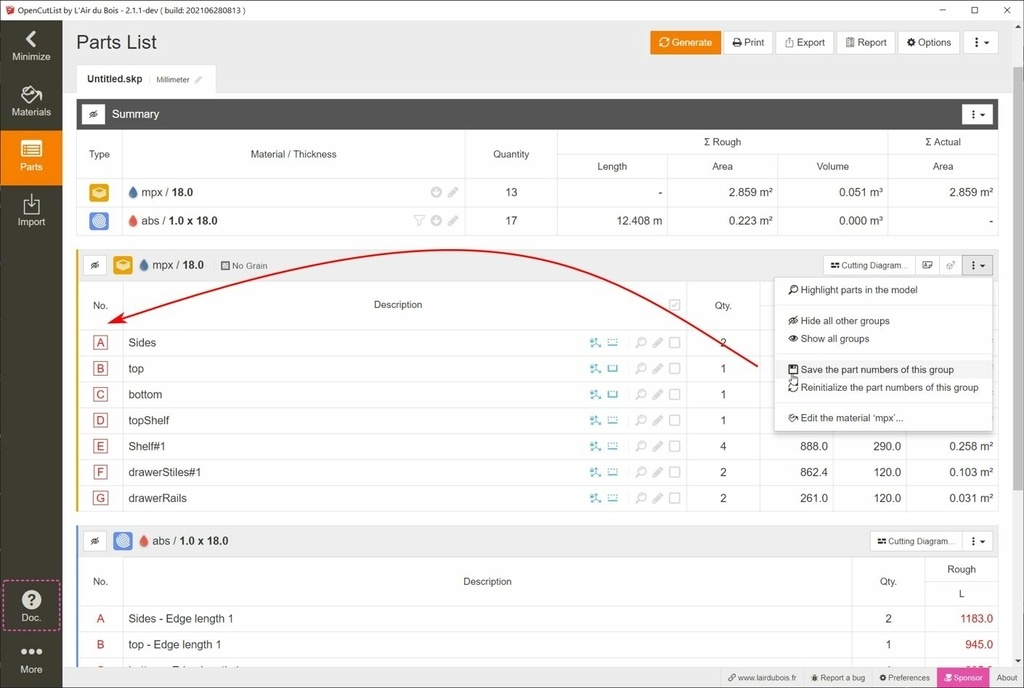Click the pink Sponsor button
This screenshot has width=1024, height=688.
963,678
